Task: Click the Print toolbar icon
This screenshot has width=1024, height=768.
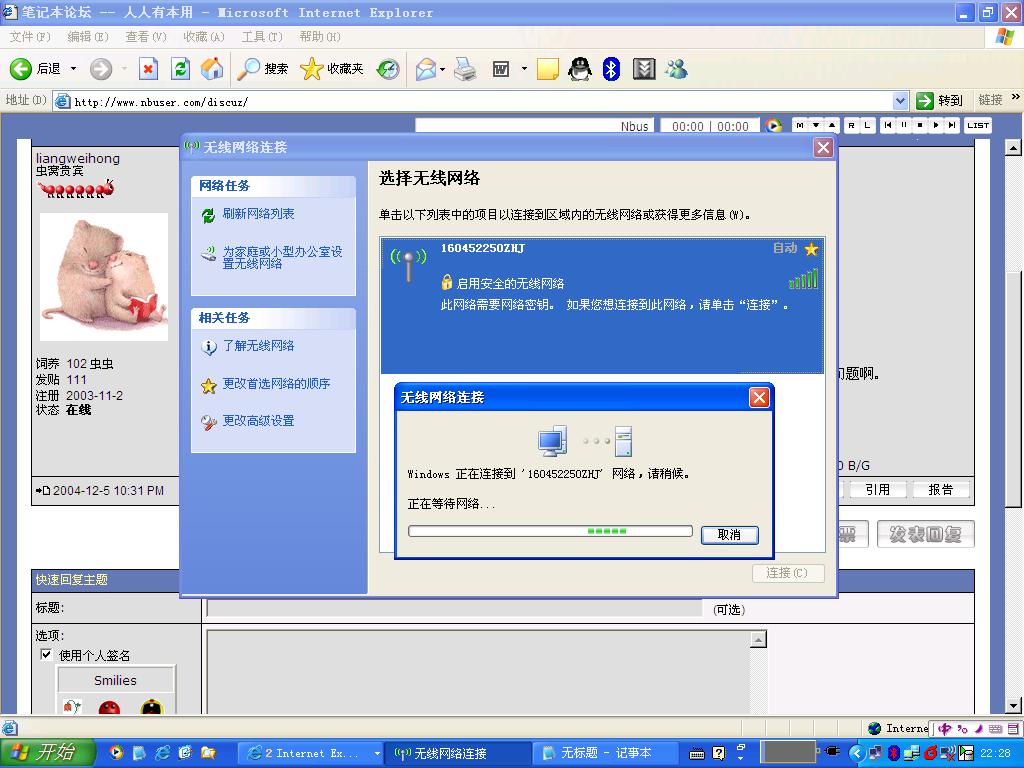Action: click(x=465, y=68)
